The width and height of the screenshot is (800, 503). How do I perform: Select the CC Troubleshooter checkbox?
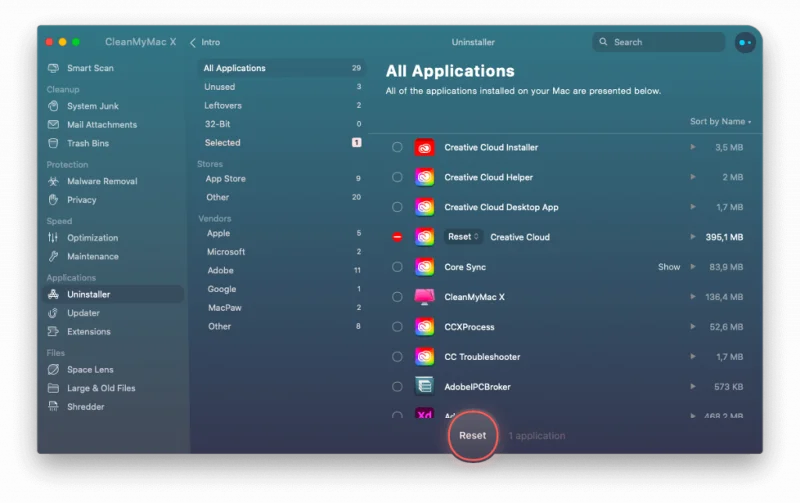coord(397,357)
